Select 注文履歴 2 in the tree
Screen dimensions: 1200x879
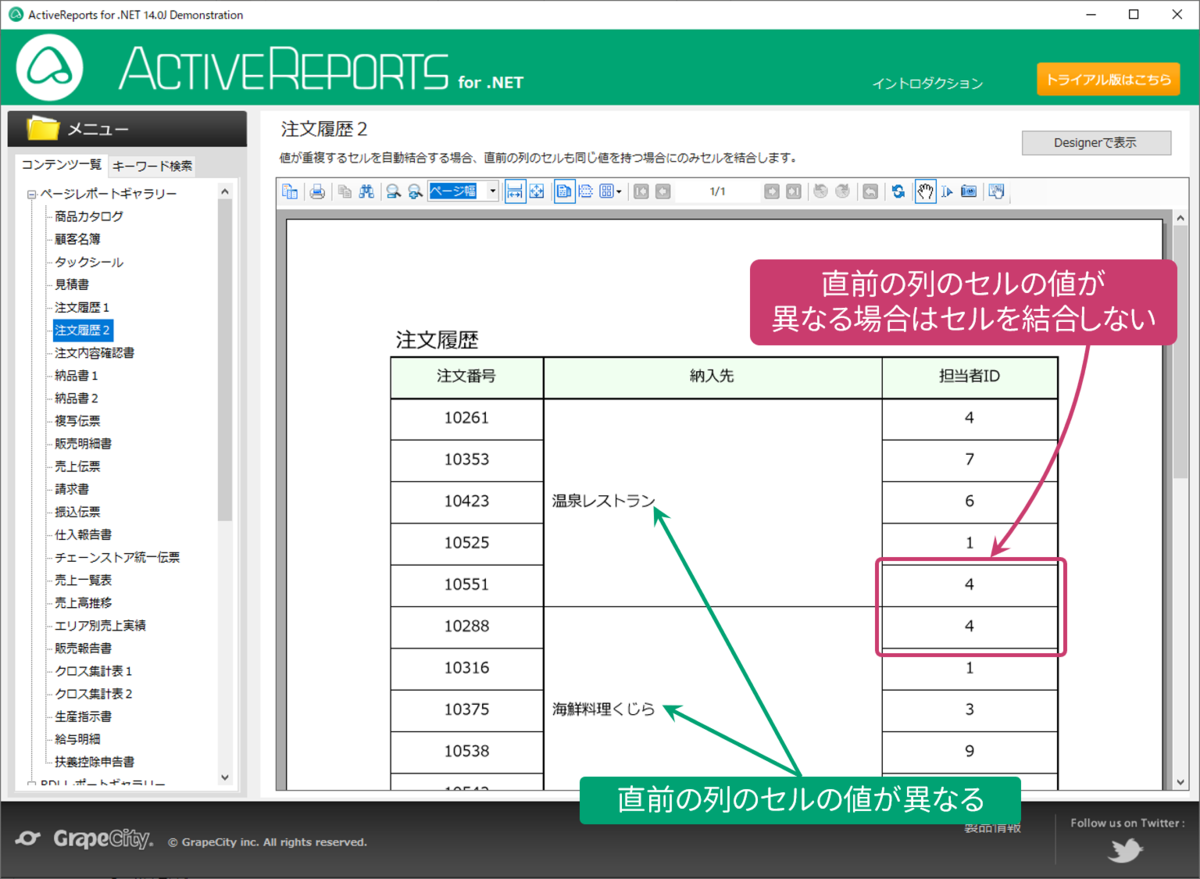[x=83, y=329]
